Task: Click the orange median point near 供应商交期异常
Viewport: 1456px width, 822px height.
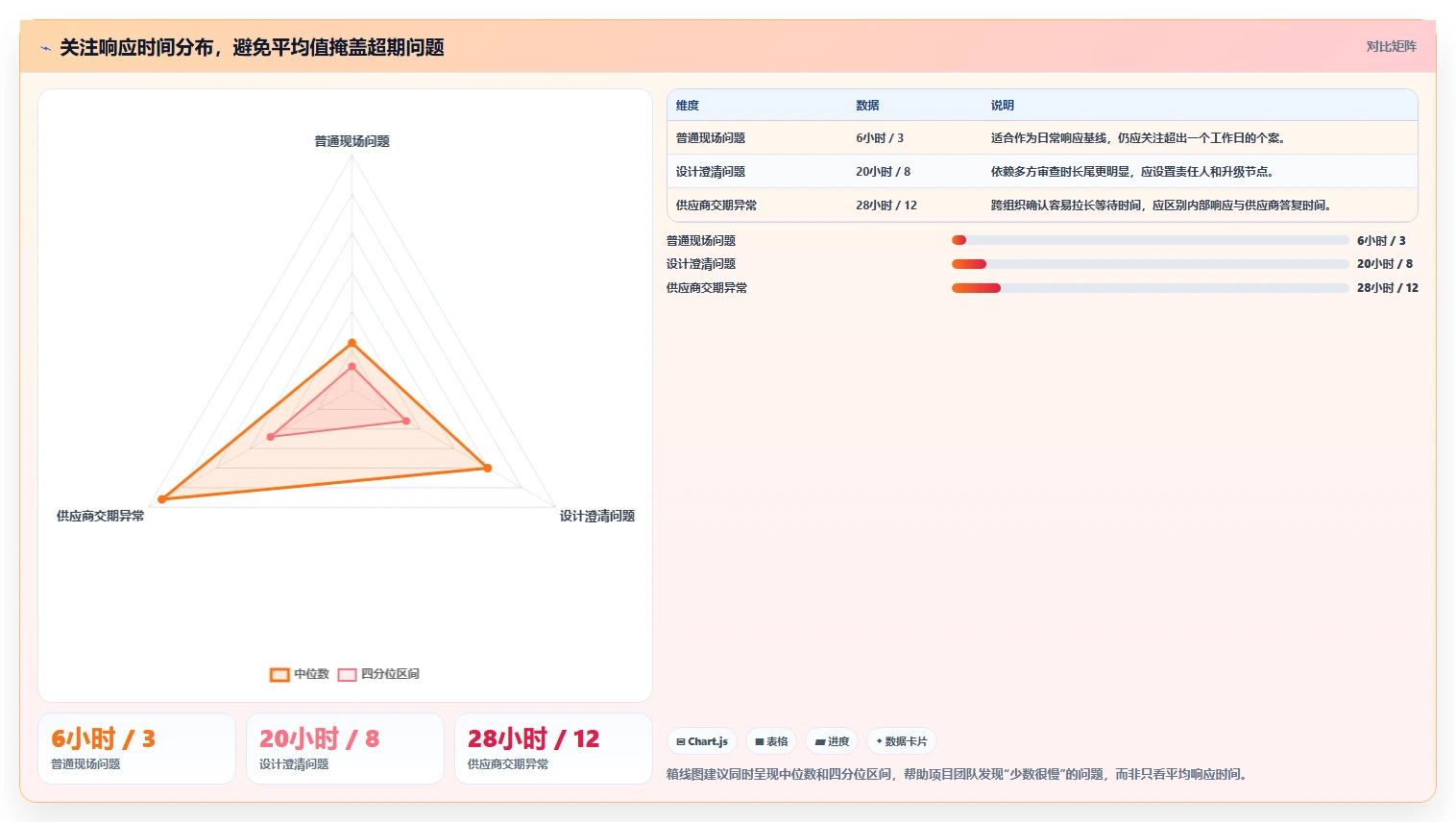Action: (162, 499)
